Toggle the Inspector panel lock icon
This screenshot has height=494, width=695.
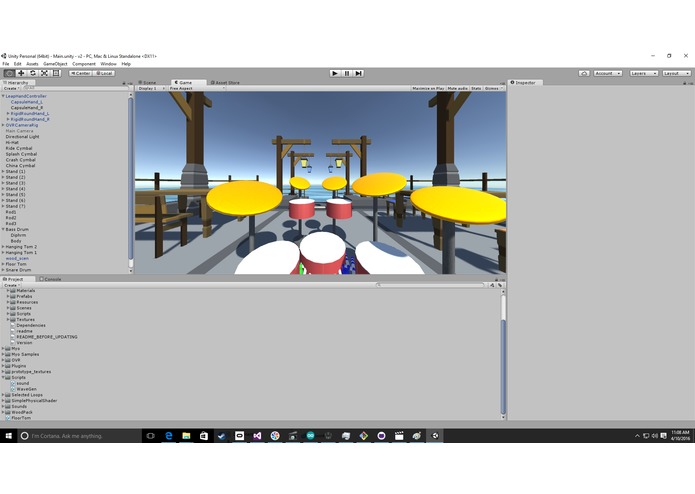pos(684,83)
